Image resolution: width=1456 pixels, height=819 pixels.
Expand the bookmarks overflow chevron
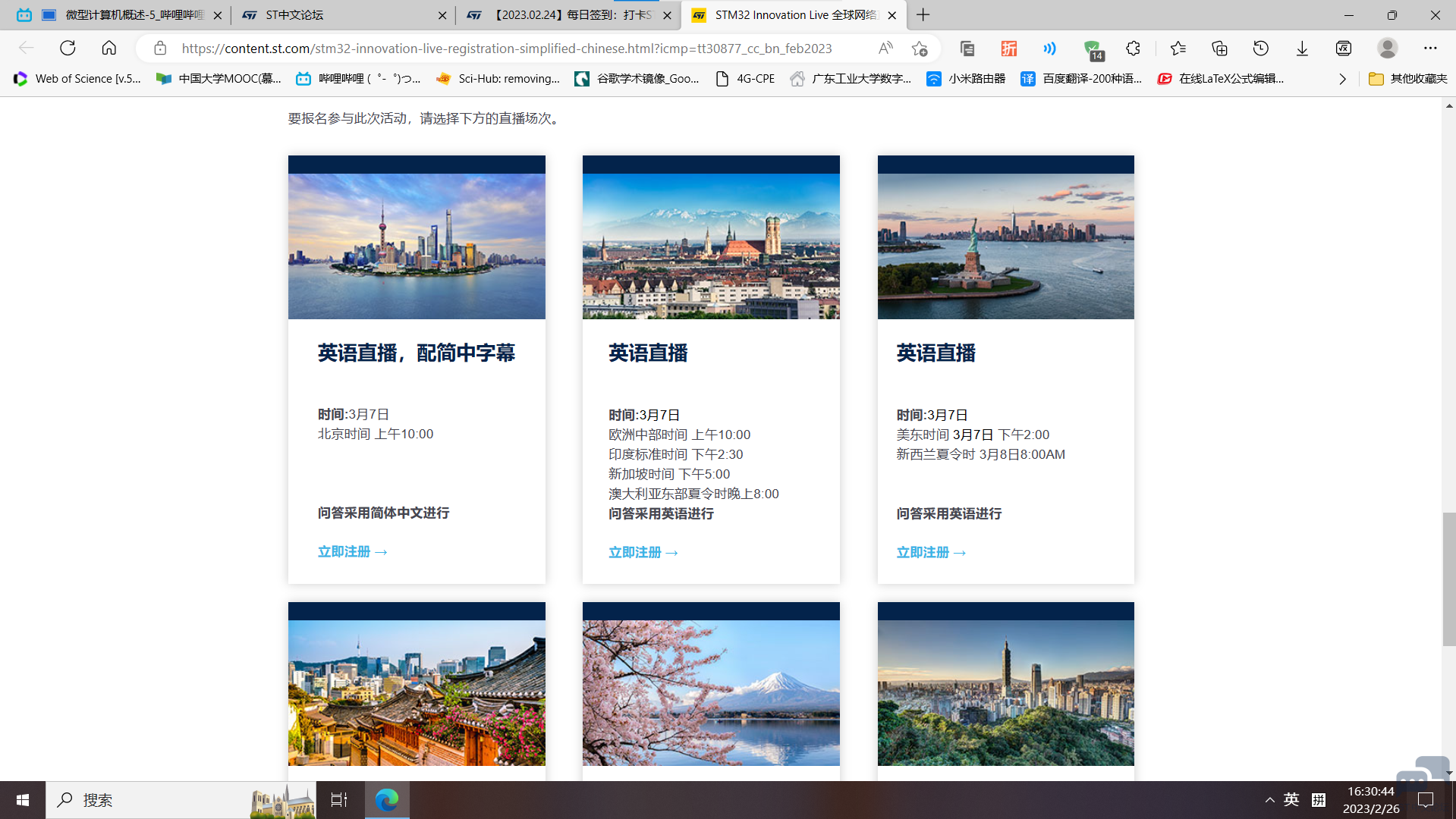(x=1342, y=79)
